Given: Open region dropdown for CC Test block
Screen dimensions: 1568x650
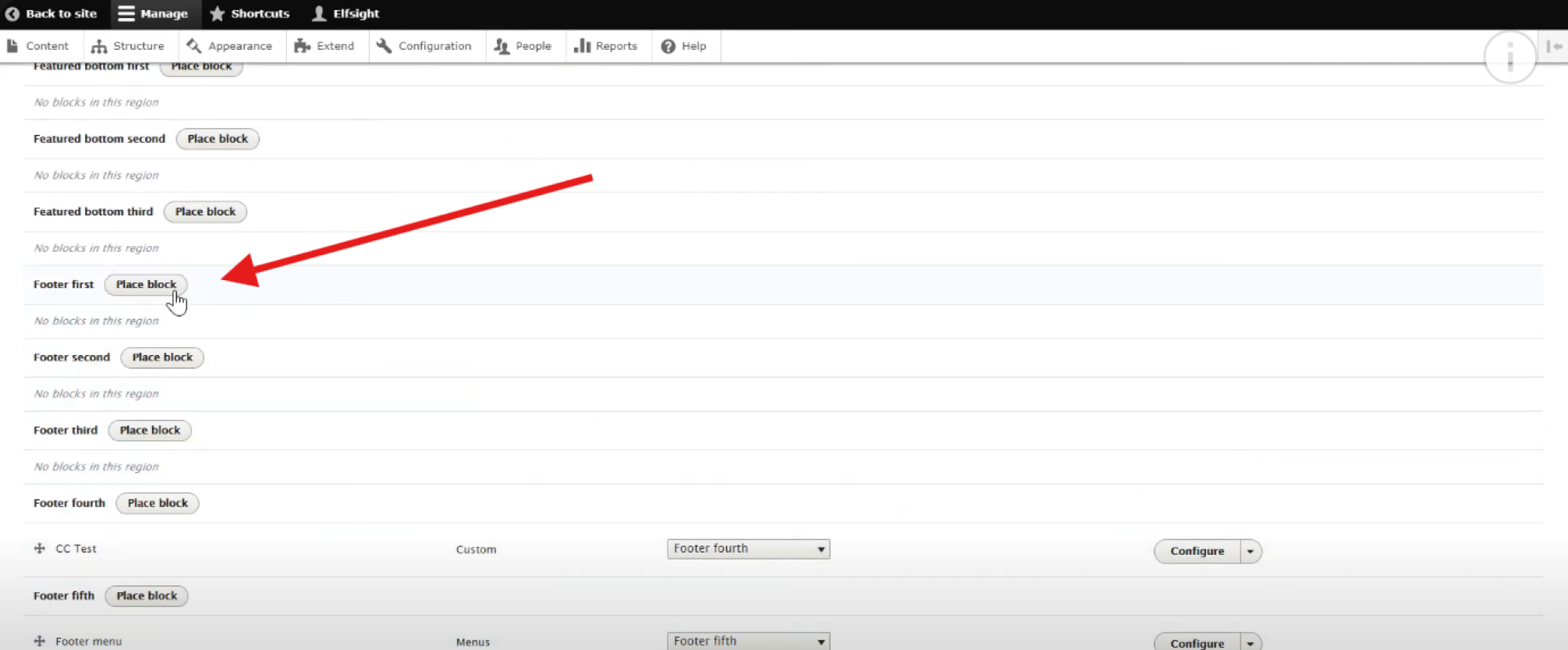Looking at the screenshot, I should click(x=748, y=549).
